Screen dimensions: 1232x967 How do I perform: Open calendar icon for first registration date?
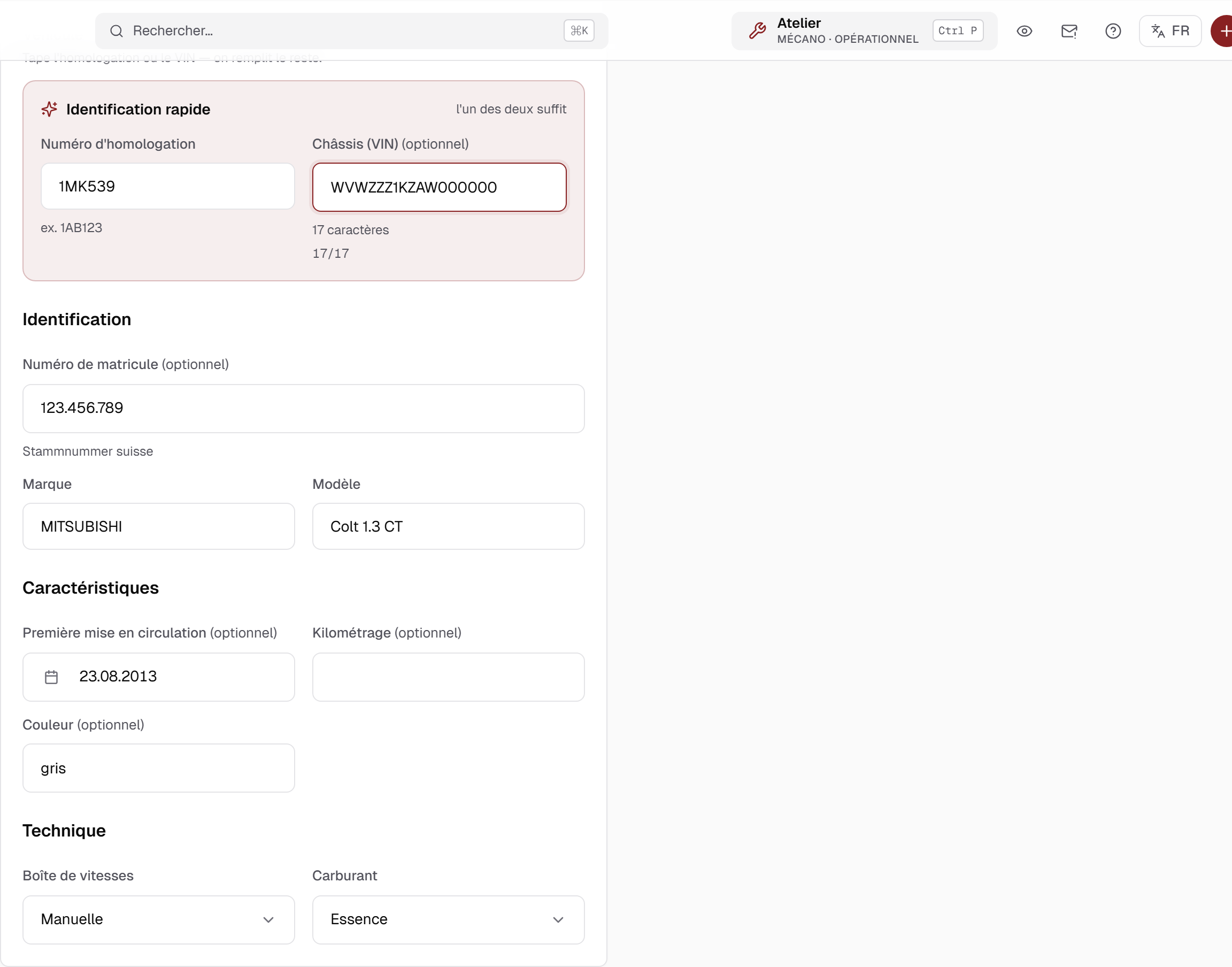51,677
